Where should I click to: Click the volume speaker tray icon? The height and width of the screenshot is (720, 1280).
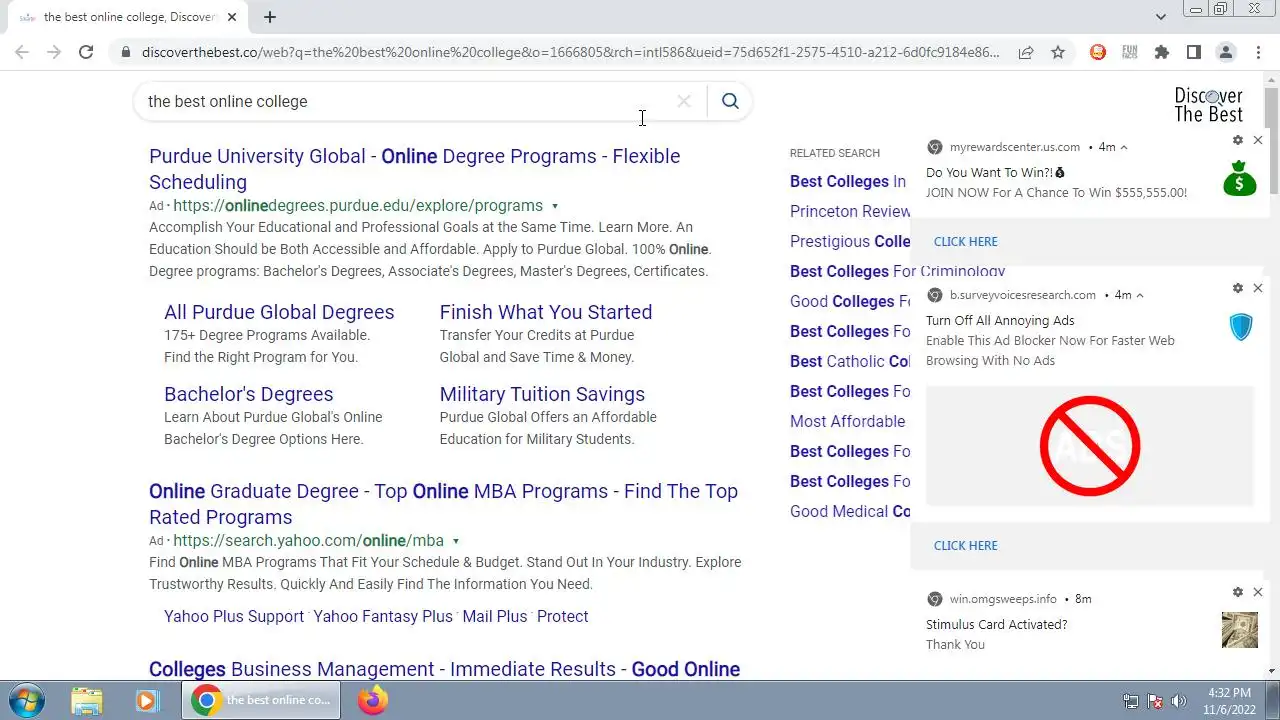pyautogui.click(x=1179, y=701)
